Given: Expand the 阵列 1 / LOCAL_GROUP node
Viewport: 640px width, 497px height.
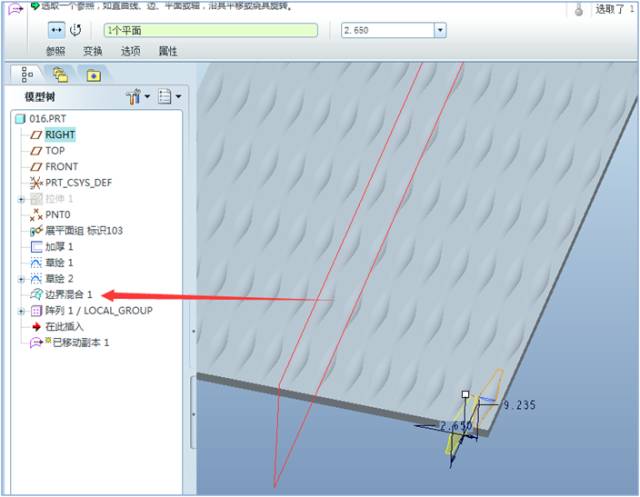Looking at the screenshot, I should [21, 311].
